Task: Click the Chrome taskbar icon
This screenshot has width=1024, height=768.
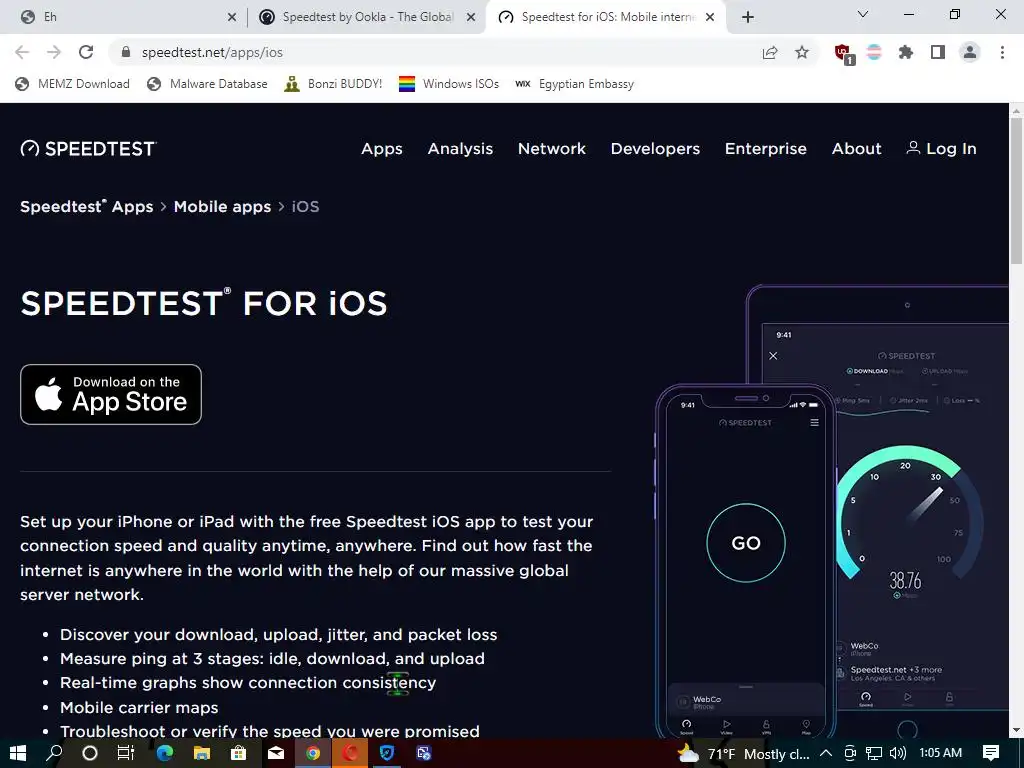Action: point(313,753)
